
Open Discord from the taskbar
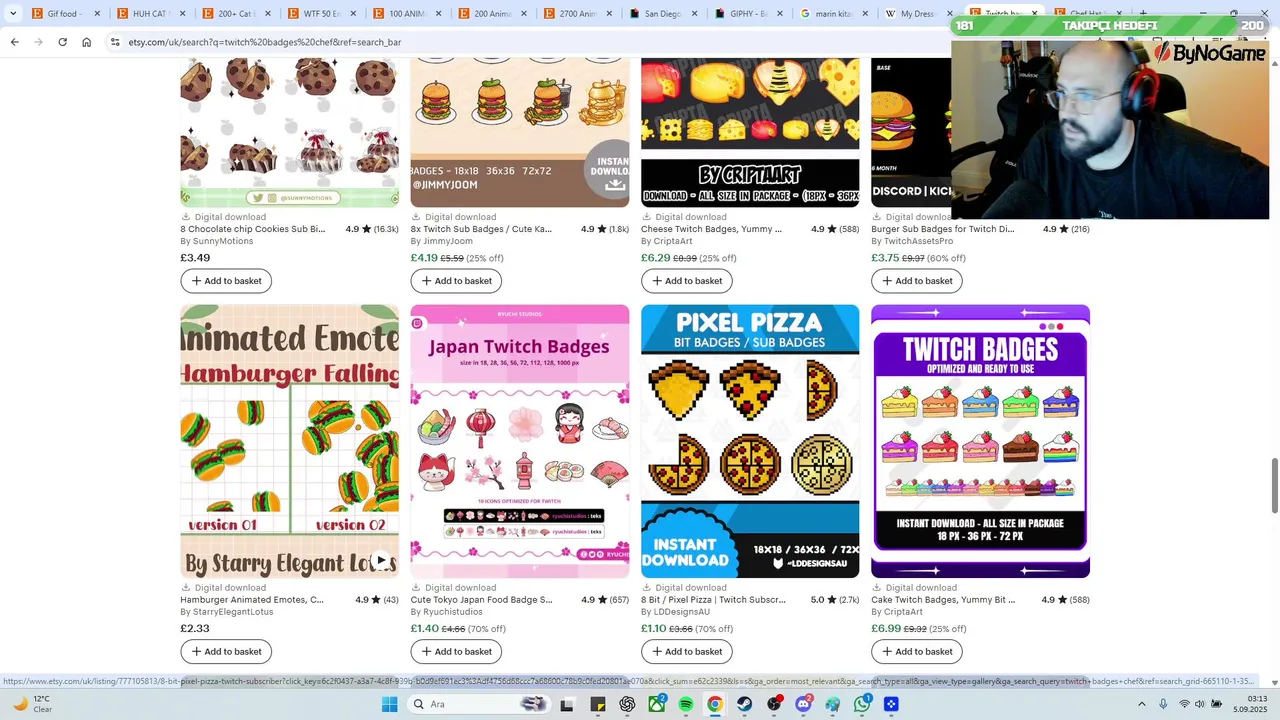pos(803,704)
